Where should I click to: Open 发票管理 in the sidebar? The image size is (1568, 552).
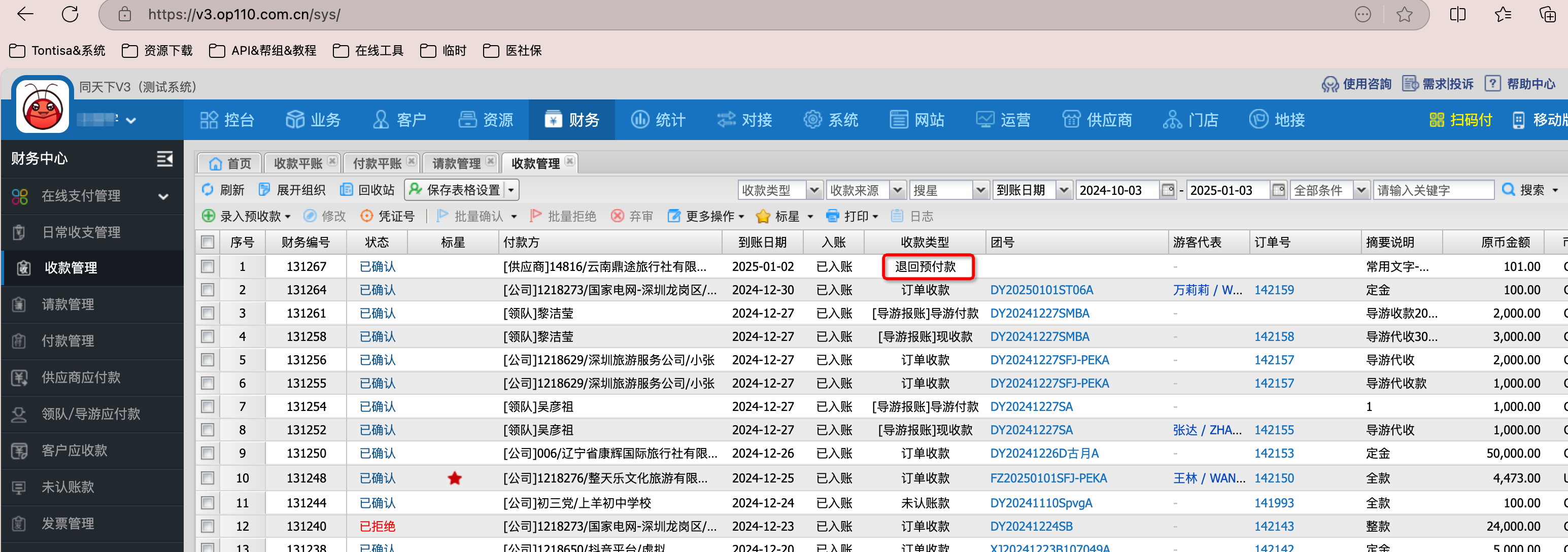click(x=92, y=524)
